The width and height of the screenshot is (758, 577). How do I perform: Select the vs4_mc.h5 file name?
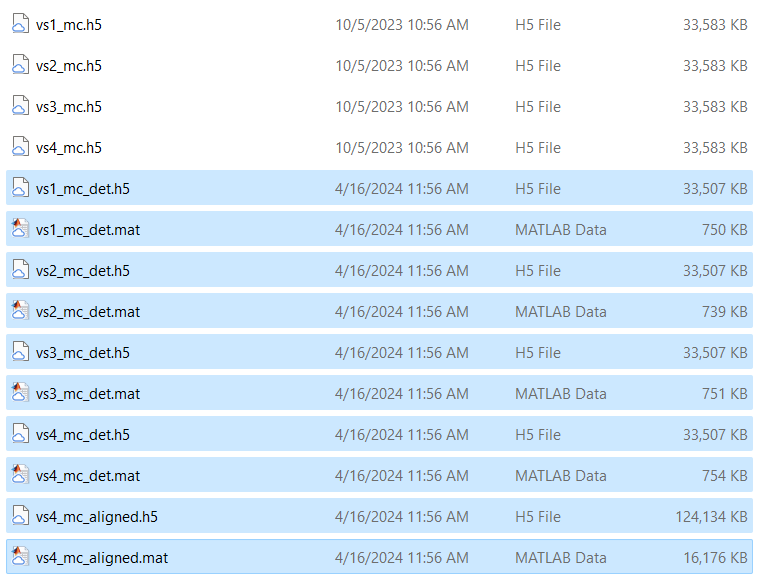(x=69, y=148)
